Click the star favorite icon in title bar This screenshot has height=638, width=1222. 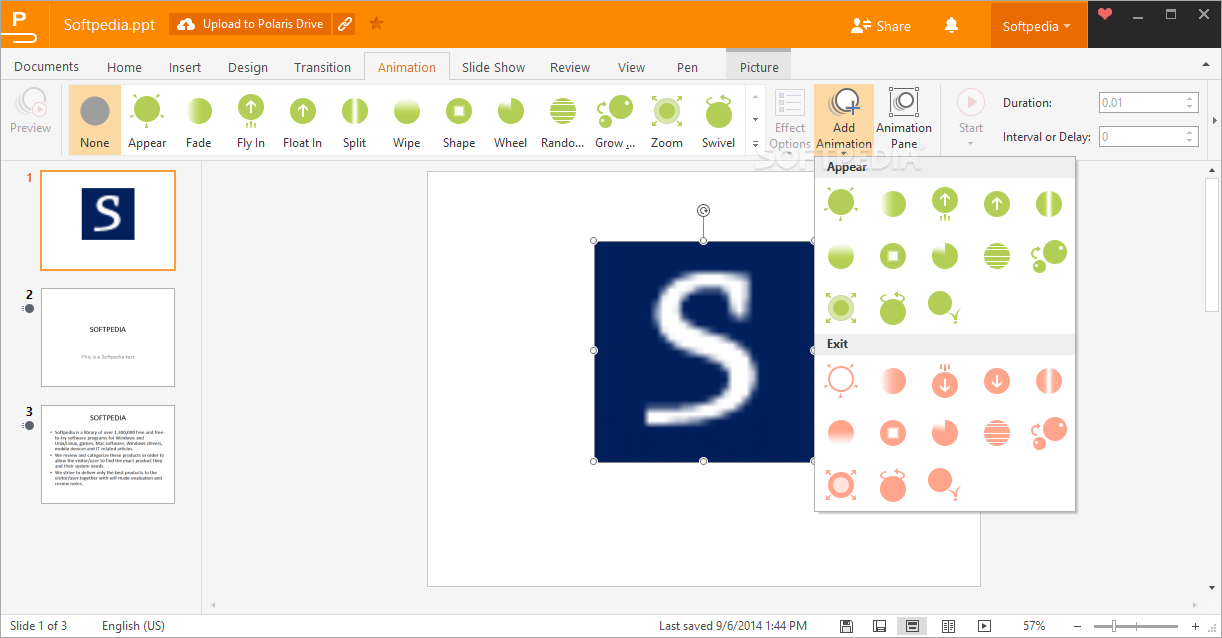click(x=376, y=24)
